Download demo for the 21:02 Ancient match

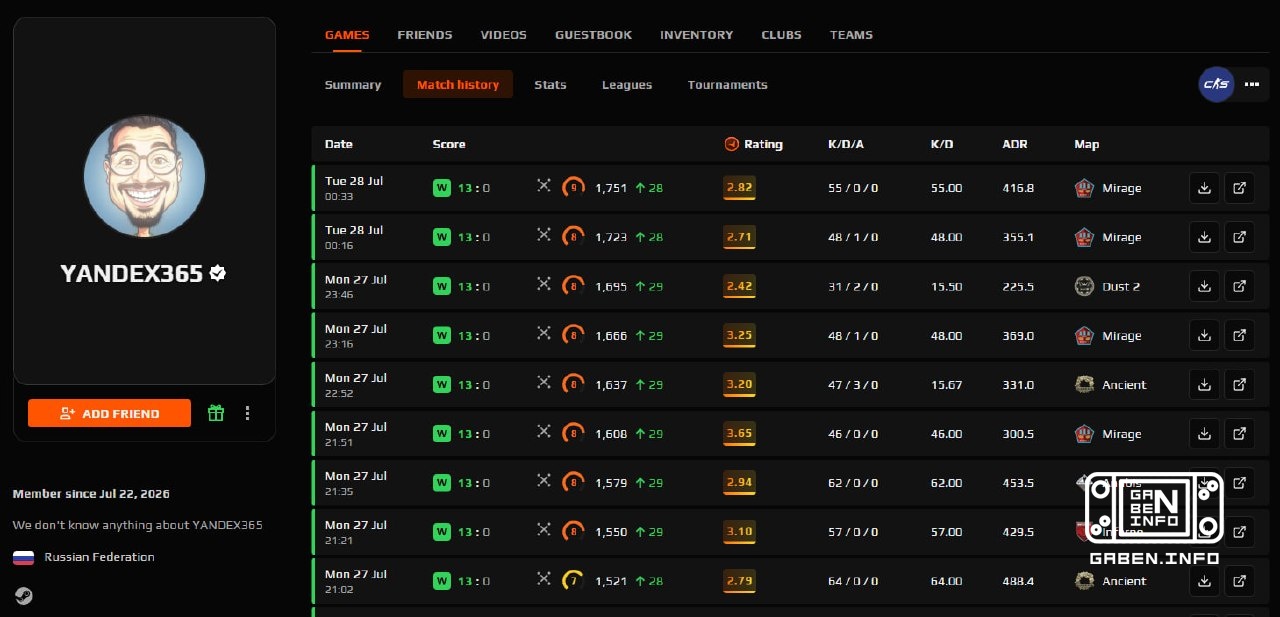[x=1204, y=580]
